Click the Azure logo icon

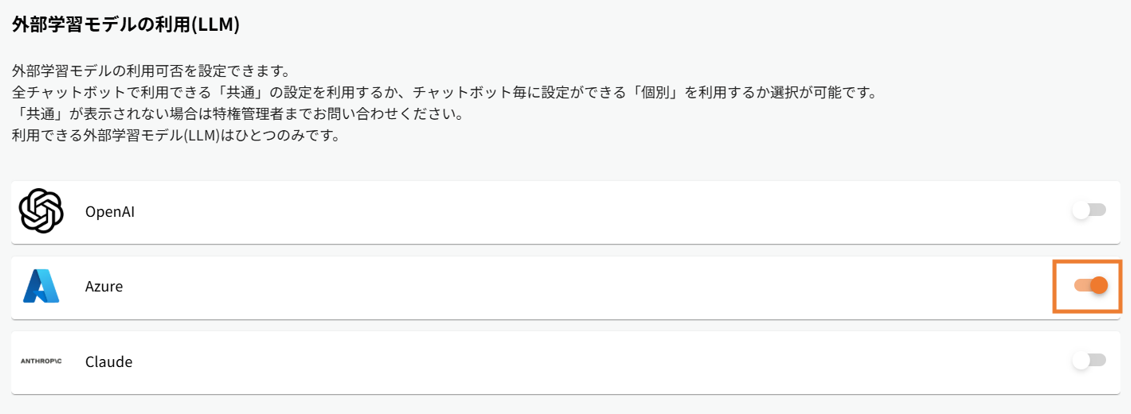41,287
